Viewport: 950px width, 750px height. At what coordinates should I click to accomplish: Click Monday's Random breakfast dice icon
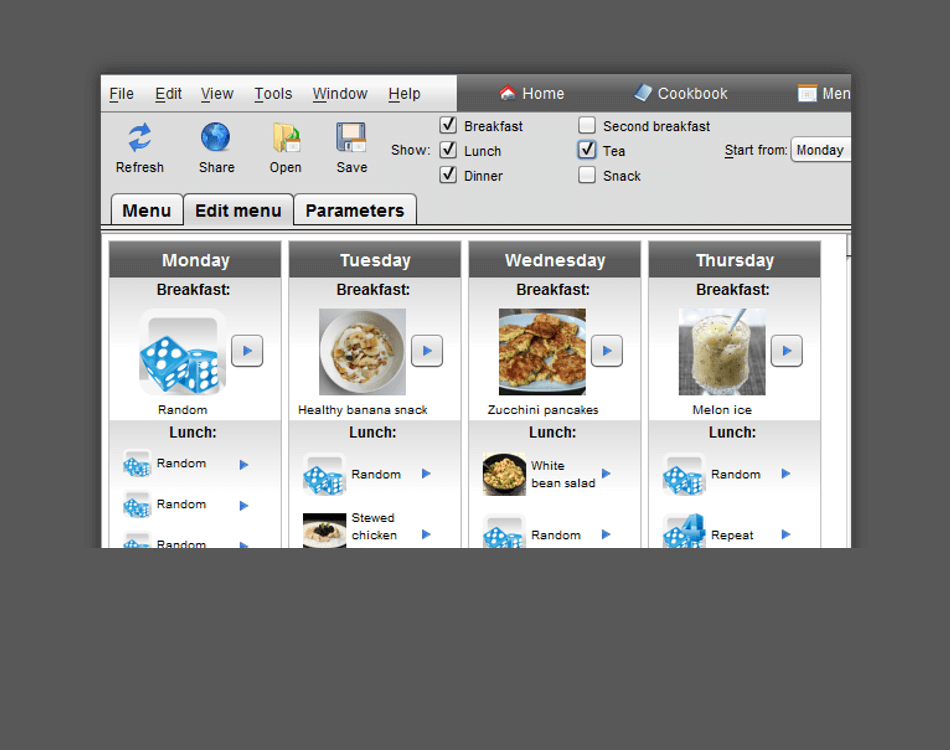point(182,352)
